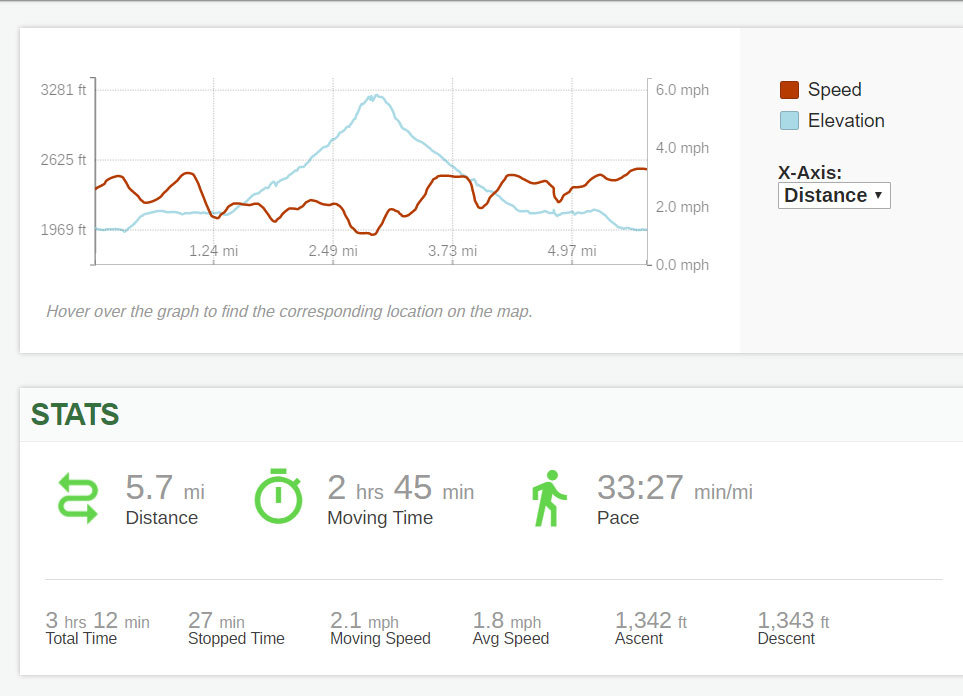Image resolution: width=963 pixels, height=696 pixels.
Task: Click the green walking person Pace icon
Action: point(548,498)
